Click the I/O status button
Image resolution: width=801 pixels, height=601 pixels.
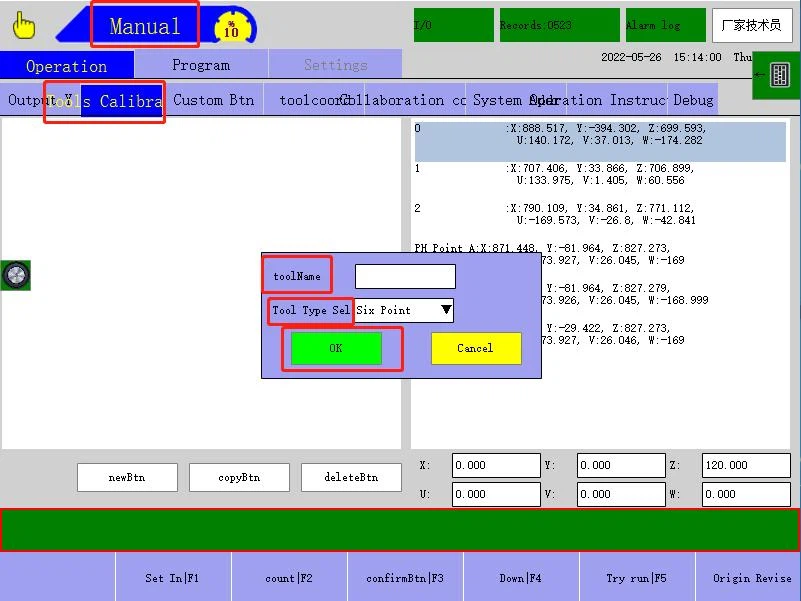click(453, 25)
